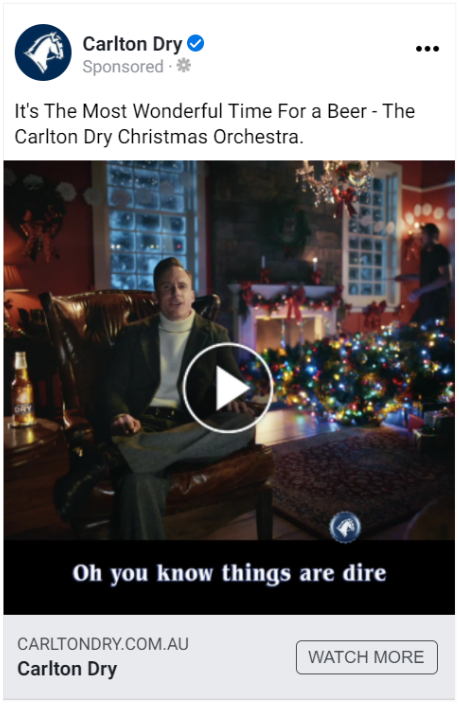Screen dimensions: 459x704
Task: Click the ad settings gear icon near Sponsored
Action: tap(184, 66)
